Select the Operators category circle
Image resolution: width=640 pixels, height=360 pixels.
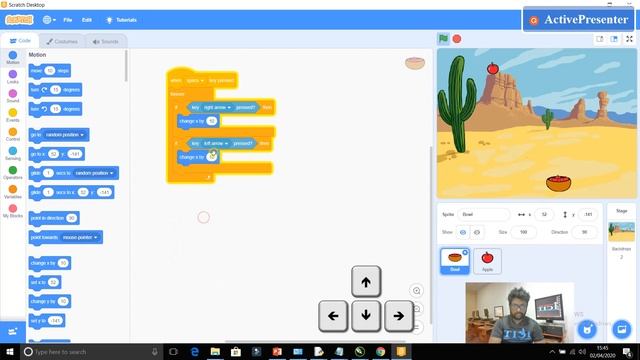click(13, 170)
